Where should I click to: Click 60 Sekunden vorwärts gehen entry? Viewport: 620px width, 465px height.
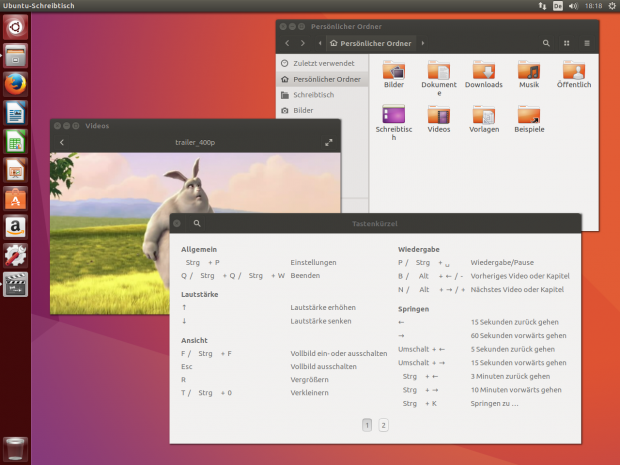518,336
